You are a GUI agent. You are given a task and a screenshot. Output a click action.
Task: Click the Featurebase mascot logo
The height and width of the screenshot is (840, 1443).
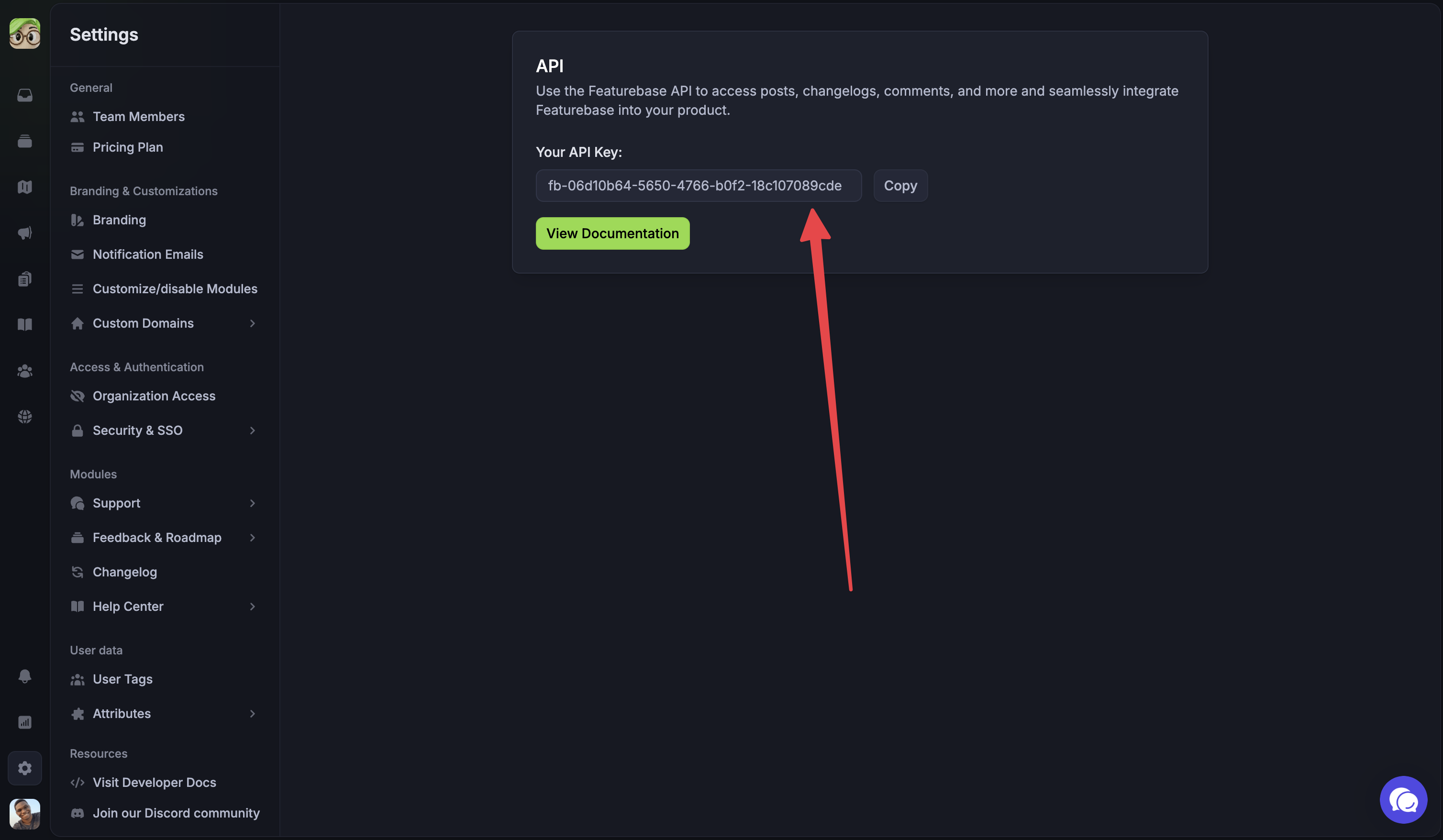coord(24,33)
